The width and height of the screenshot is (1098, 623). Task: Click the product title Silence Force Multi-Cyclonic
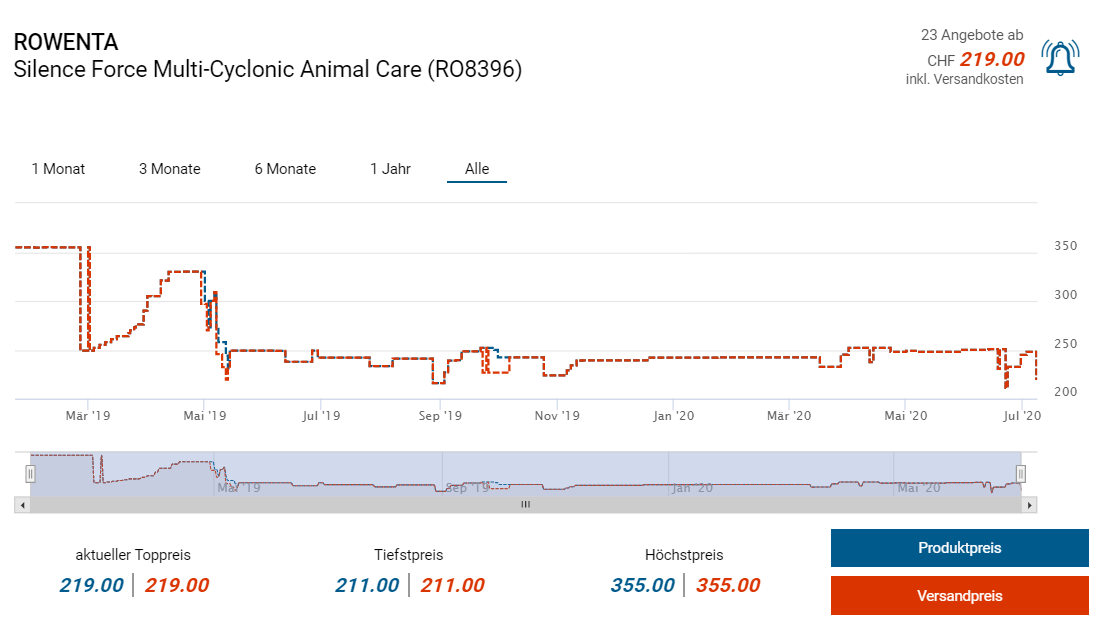267,70
